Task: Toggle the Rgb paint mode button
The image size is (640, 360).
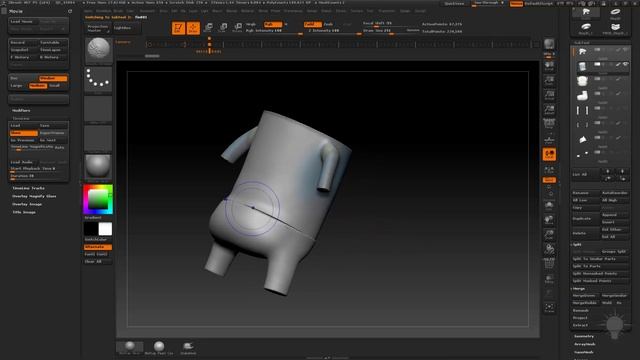Action: click(x=273, y=24)
